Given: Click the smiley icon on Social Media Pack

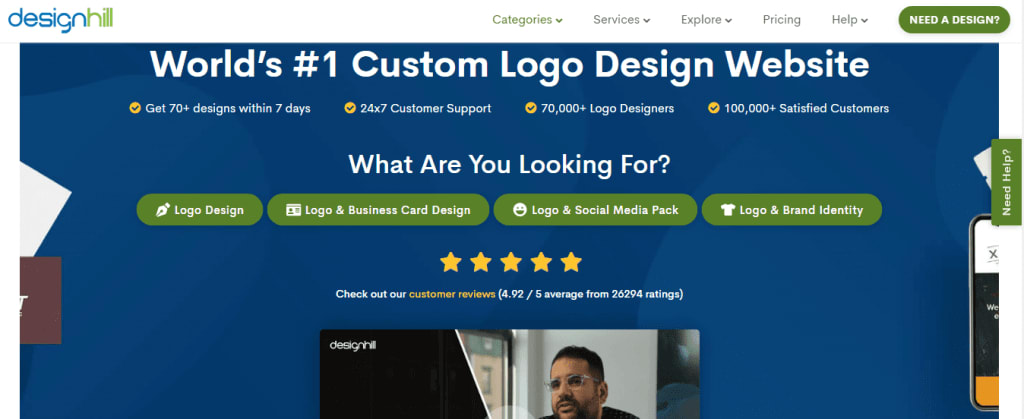Looking at the screenshot, I should pos(520,210).
